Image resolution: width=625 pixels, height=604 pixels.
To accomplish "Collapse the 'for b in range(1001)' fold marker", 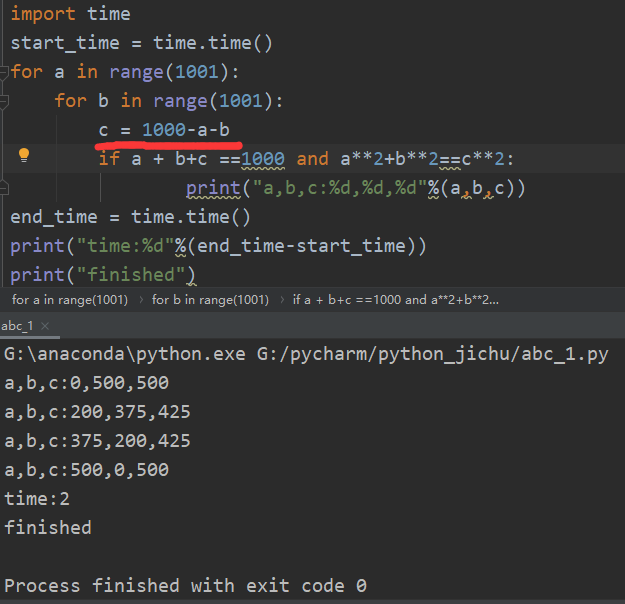I will [x=4, y=102].
